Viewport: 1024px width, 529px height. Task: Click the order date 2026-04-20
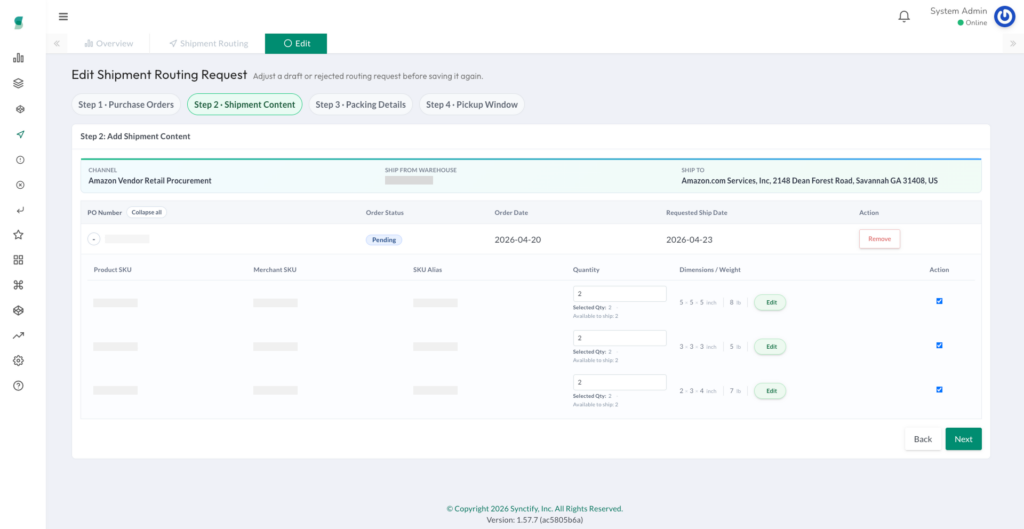pos(518,240)
